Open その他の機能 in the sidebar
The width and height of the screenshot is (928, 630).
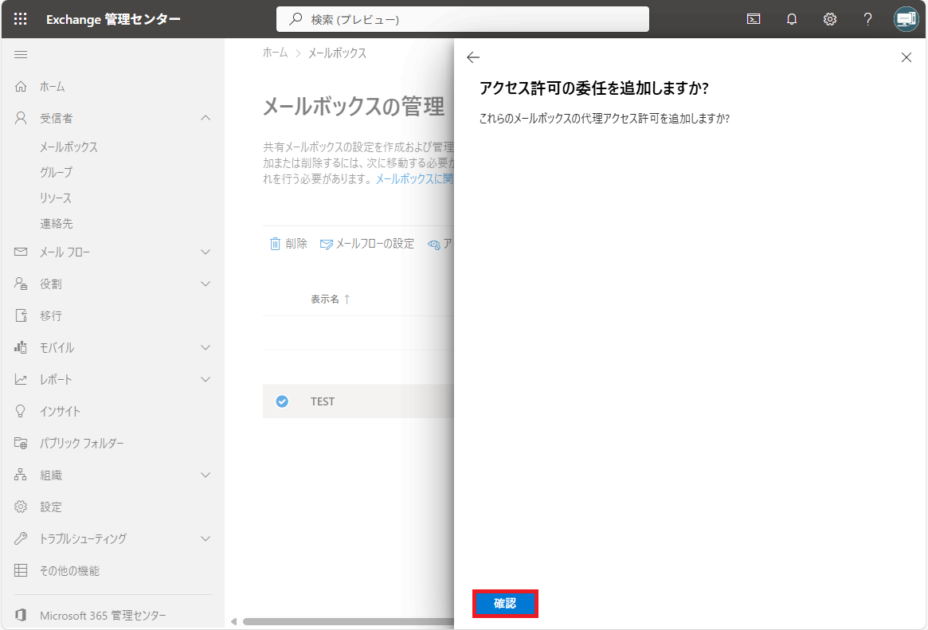[x=69, y=570]
